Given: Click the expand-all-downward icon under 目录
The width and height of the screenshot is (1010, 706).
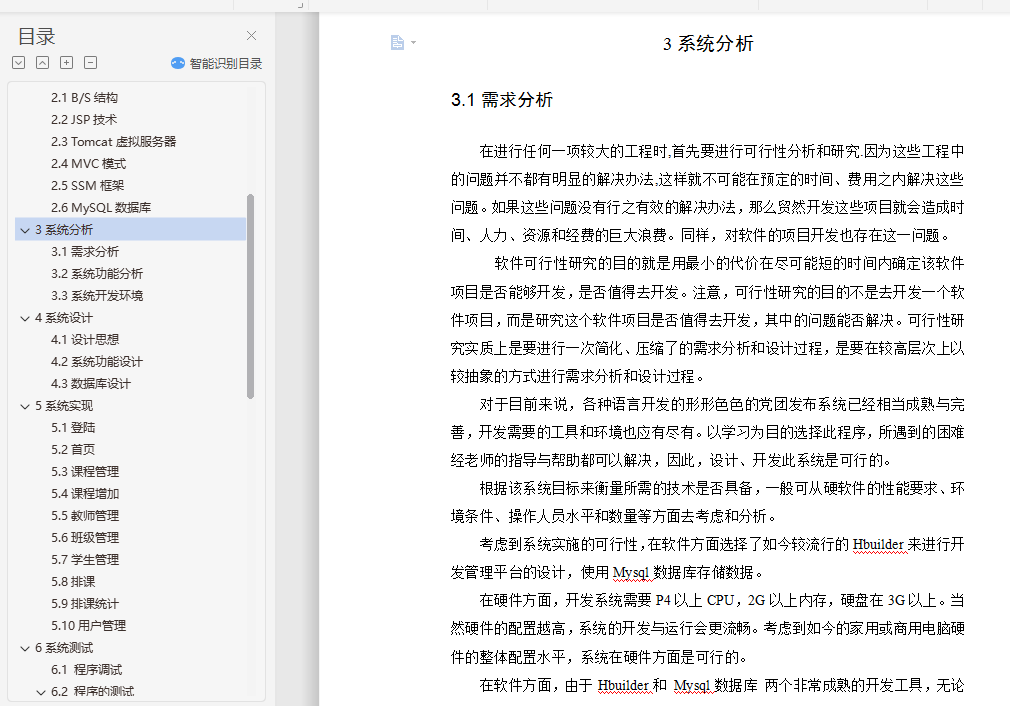Looking at the screenshot, I should click(19, 62).
